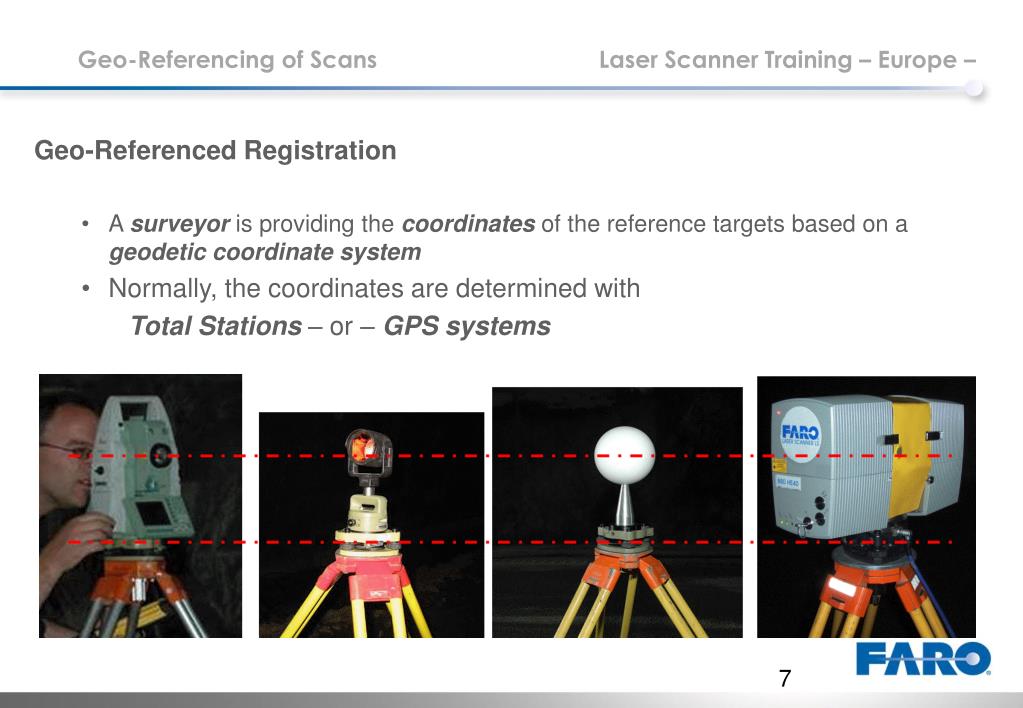The height and width of the screenshot is (708, 1023).
Task: Click the line 'Normally, the coordinates are determined with'
Action: point(374,288)
